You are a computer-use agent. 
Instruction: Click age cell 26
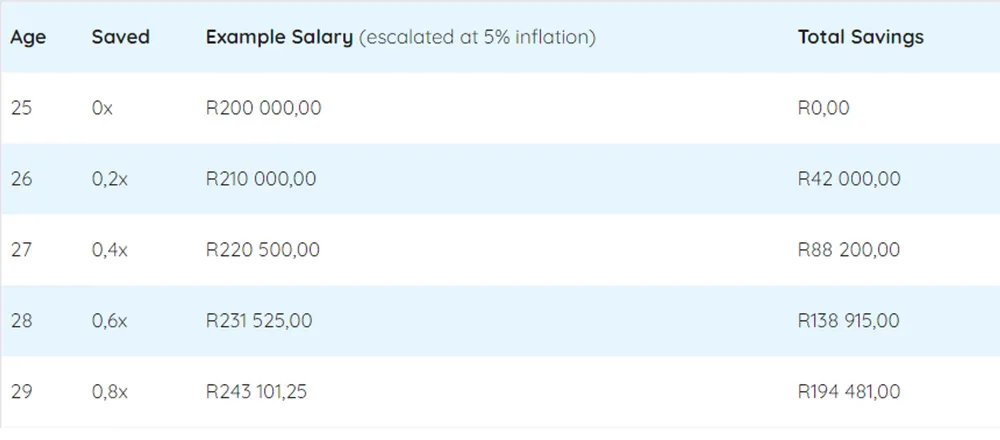[x=21, y=179]
